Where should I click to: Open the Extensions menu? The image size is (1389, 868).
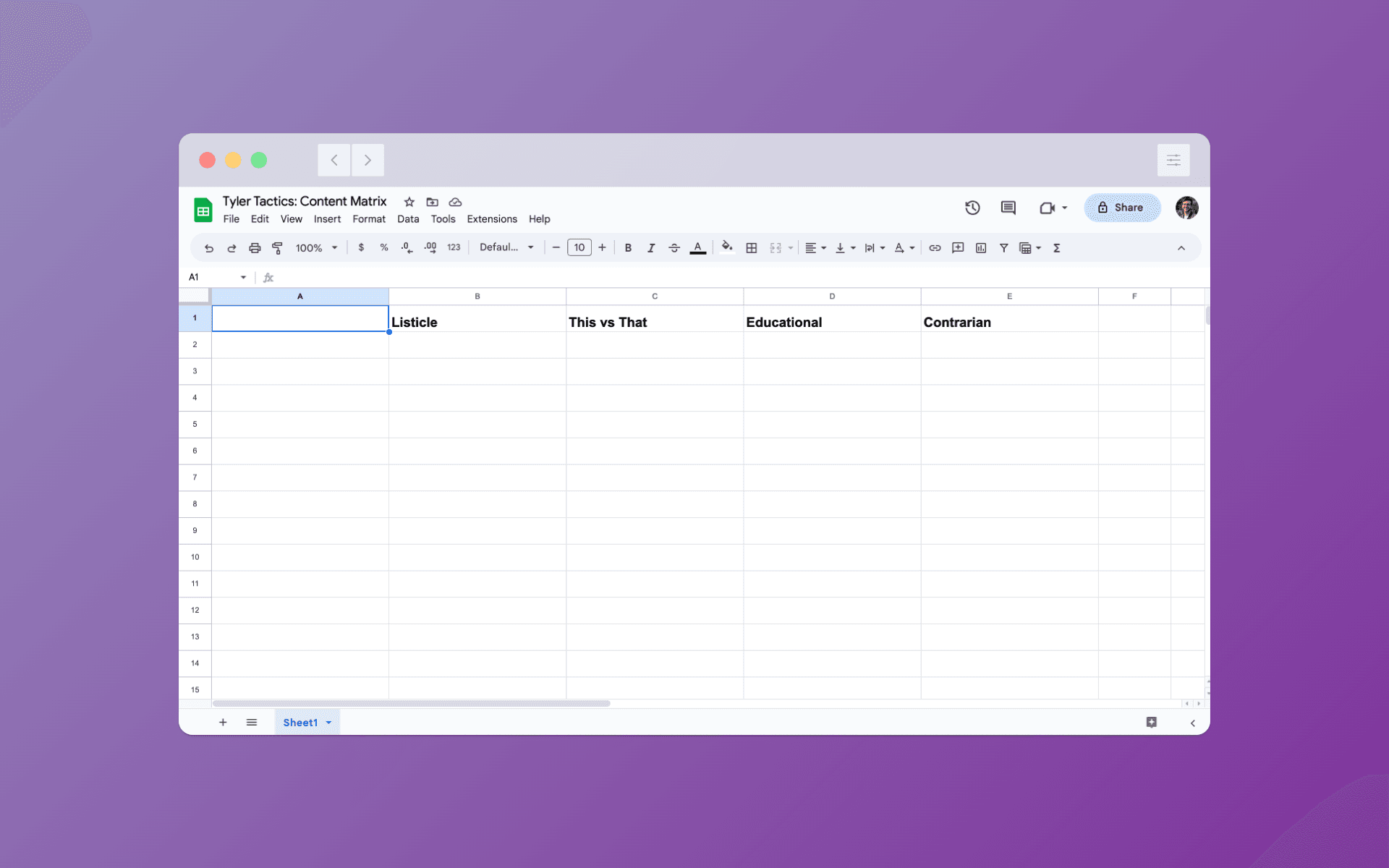(x=492, y=219)
